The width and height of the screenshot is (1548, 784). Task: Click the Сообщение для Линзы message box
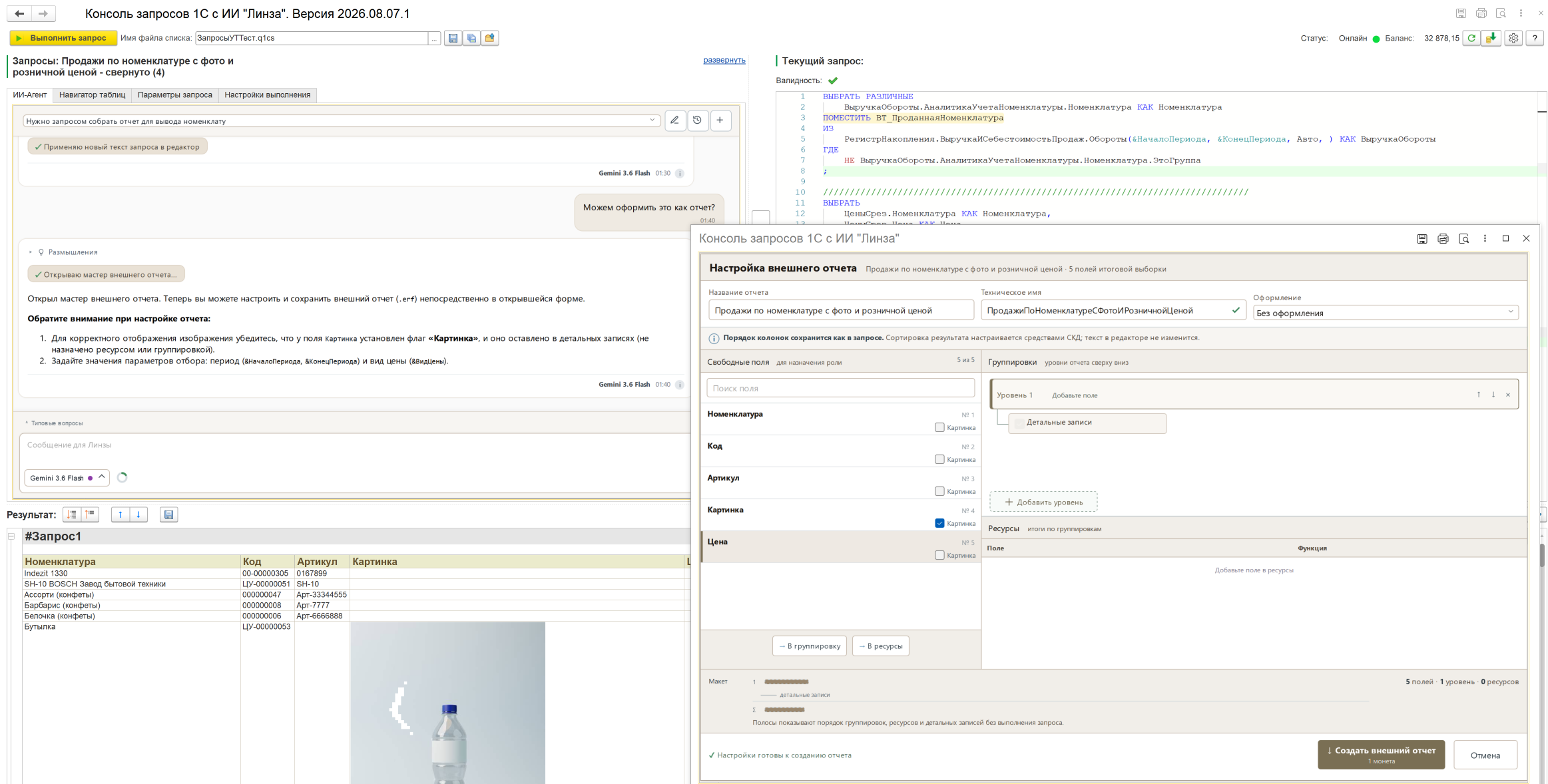(354, 445)
